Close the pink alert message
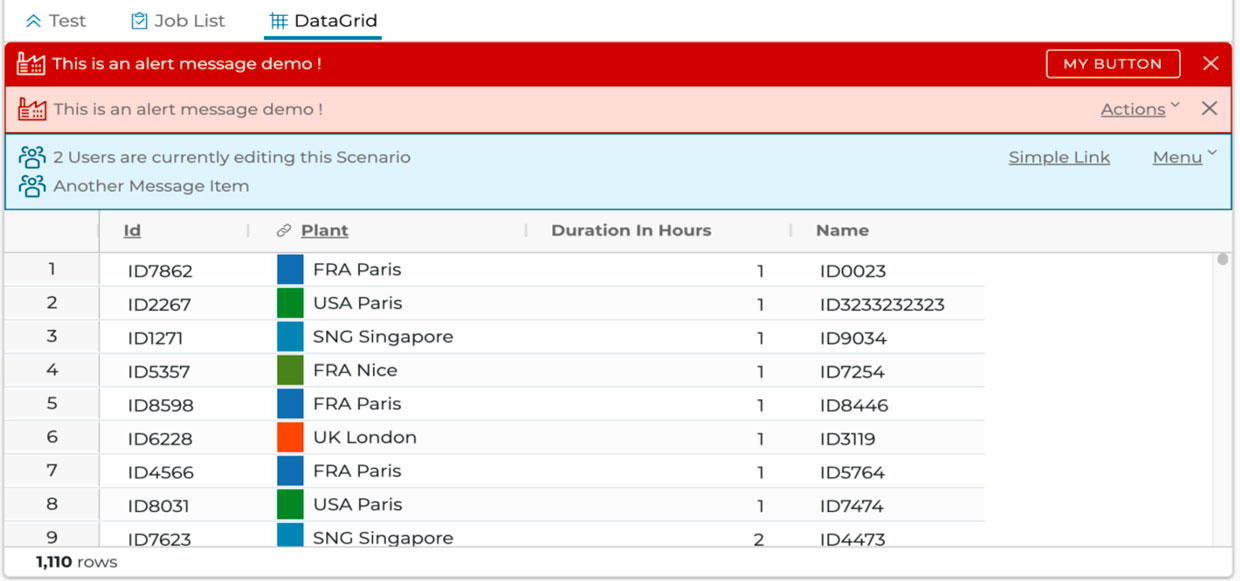 pyautogui.click(x=1209, y=108)
